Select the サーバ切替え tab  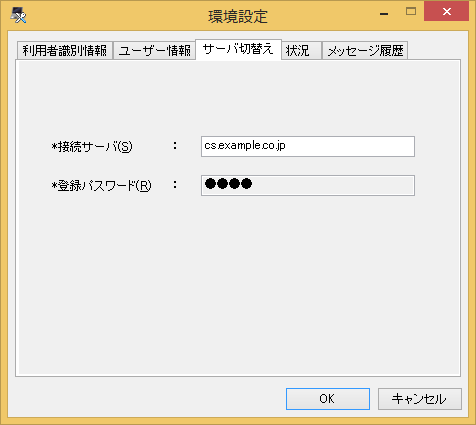coord(238,50)
